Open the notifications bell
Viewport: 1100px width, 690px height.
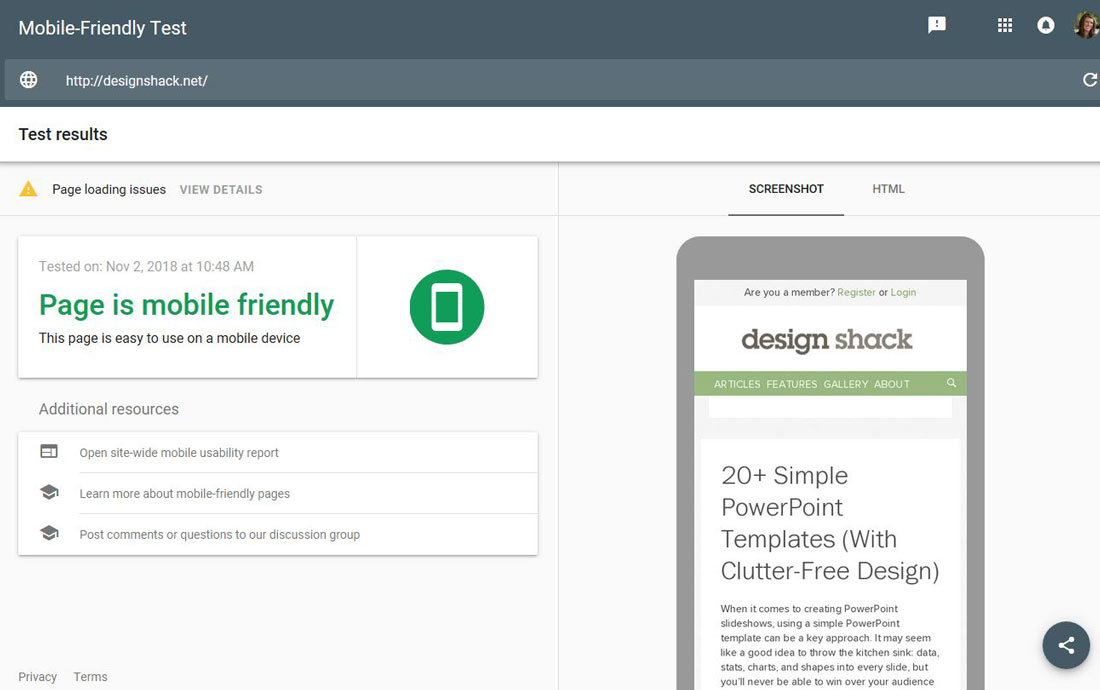pyautogui.click(x=1045, y=24)
